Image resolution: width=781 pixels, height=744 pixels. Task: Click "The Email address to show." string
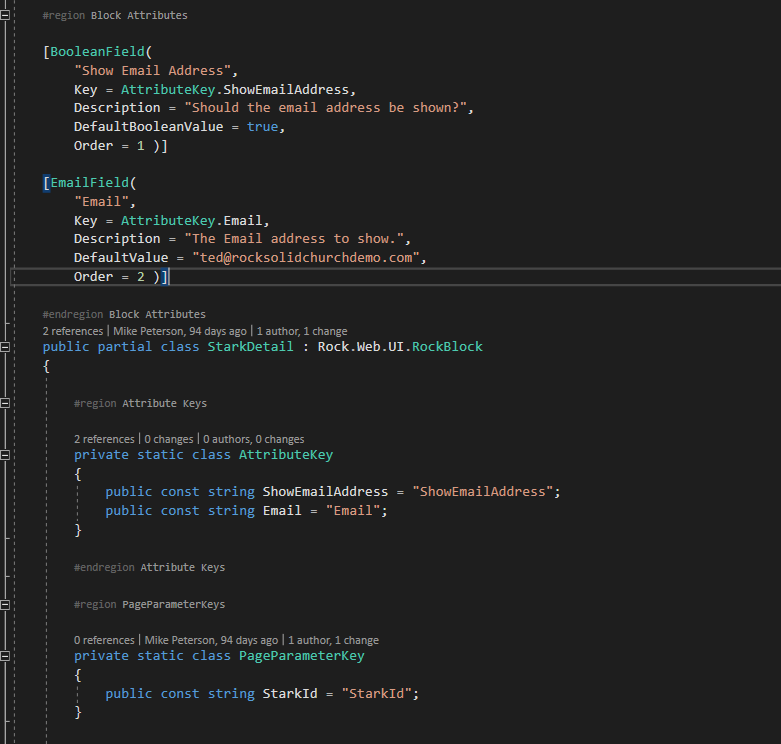click(294, 239)
